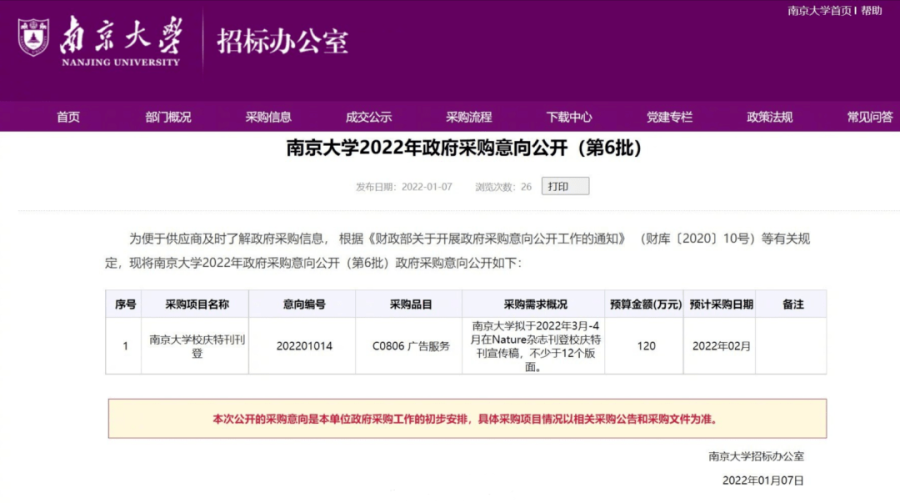The image size is (900, 503).
Task: Navigate to 下载中心
Action: [569, 117]
